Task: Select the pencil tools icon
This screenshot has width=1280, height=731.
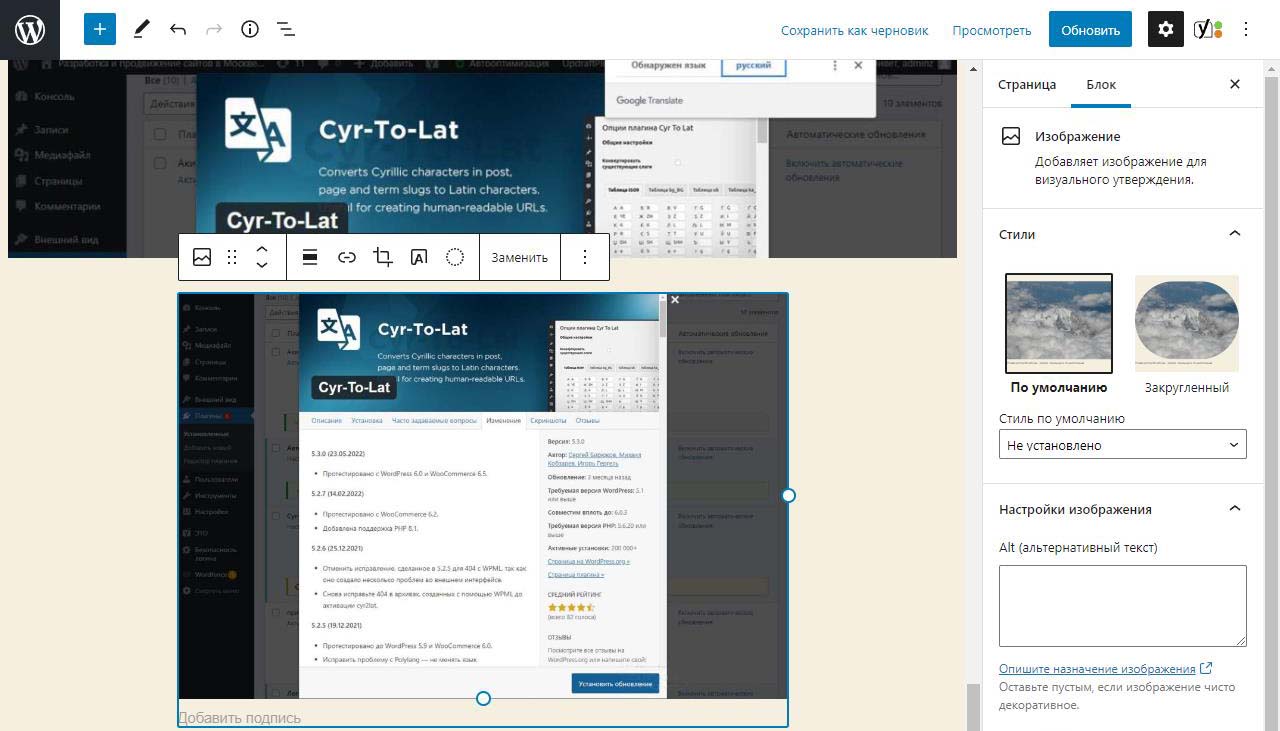Action: [141, 29]
